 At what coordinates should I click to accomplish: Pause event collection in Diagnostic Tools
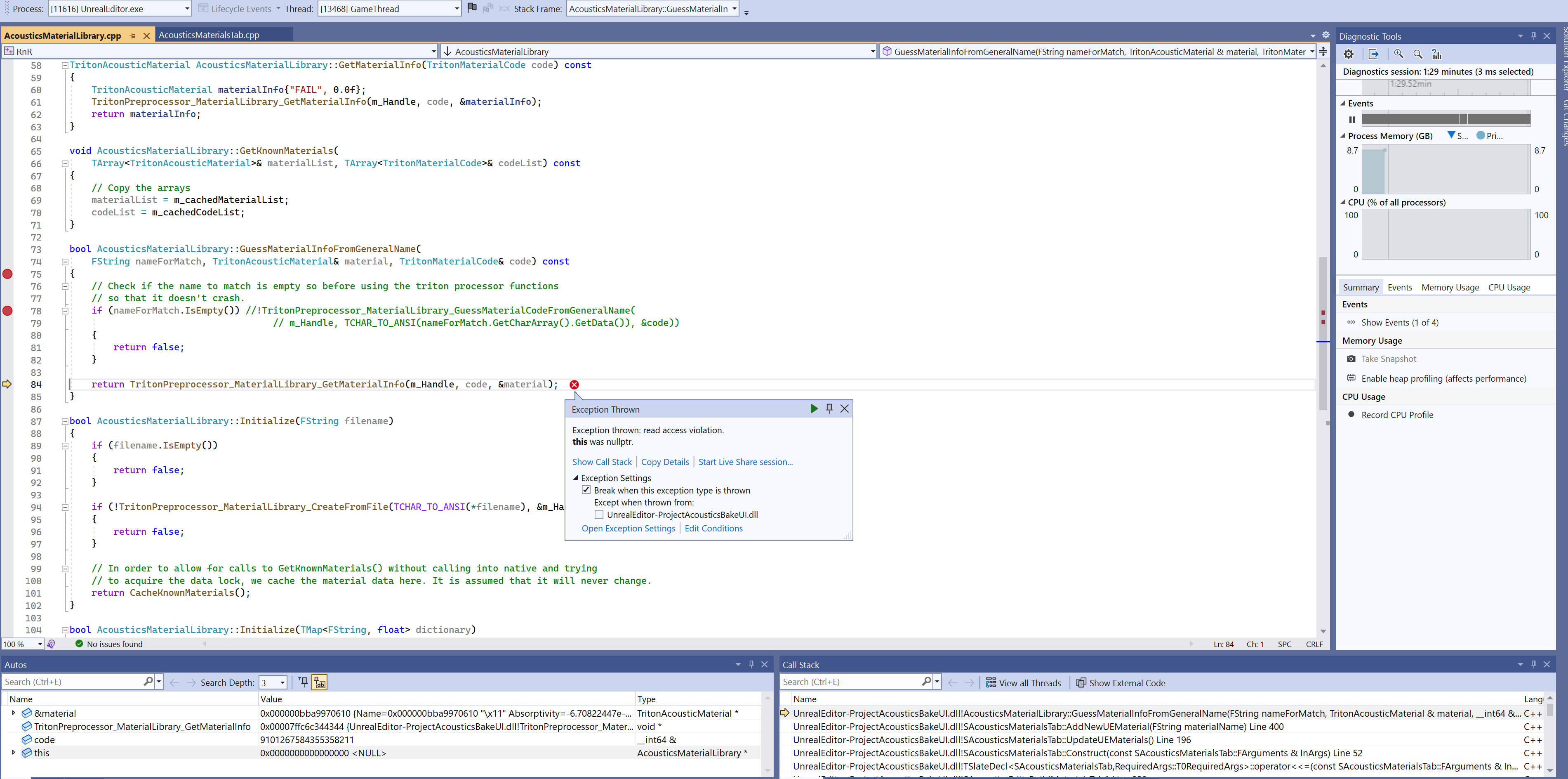[1352, 119]
